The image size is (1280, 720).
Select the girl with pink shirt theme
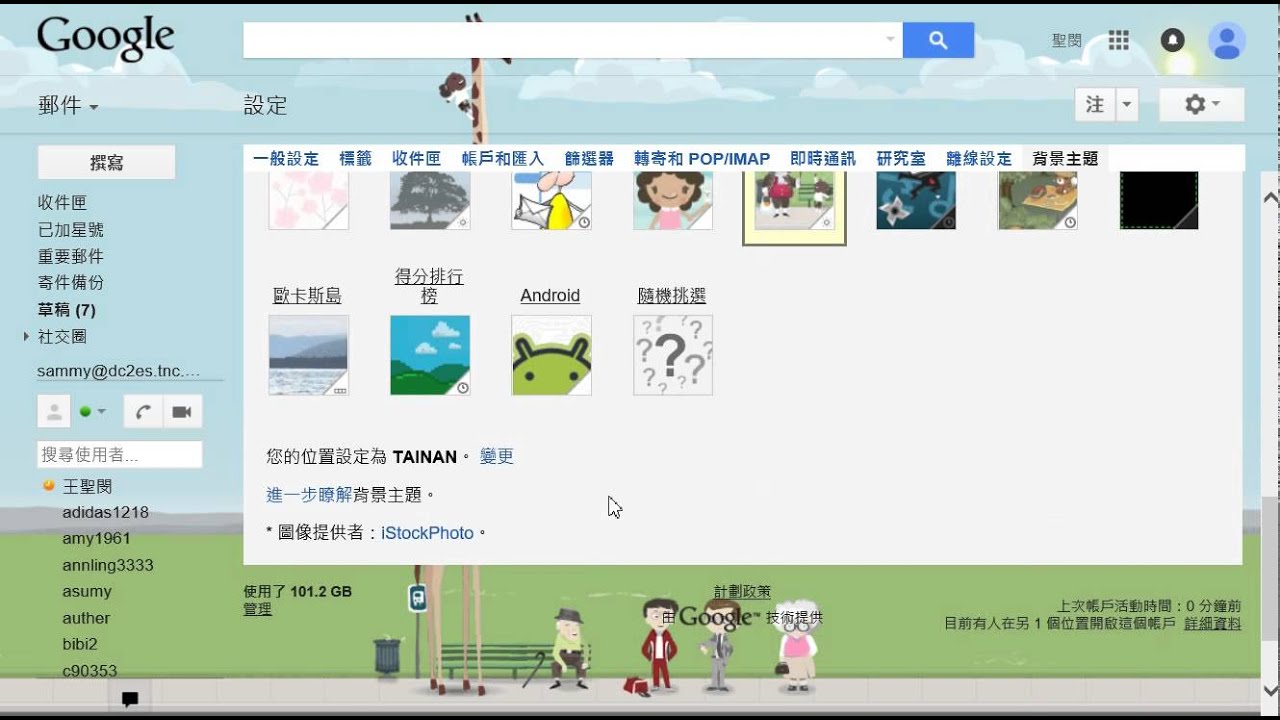(x=673, y=200)
